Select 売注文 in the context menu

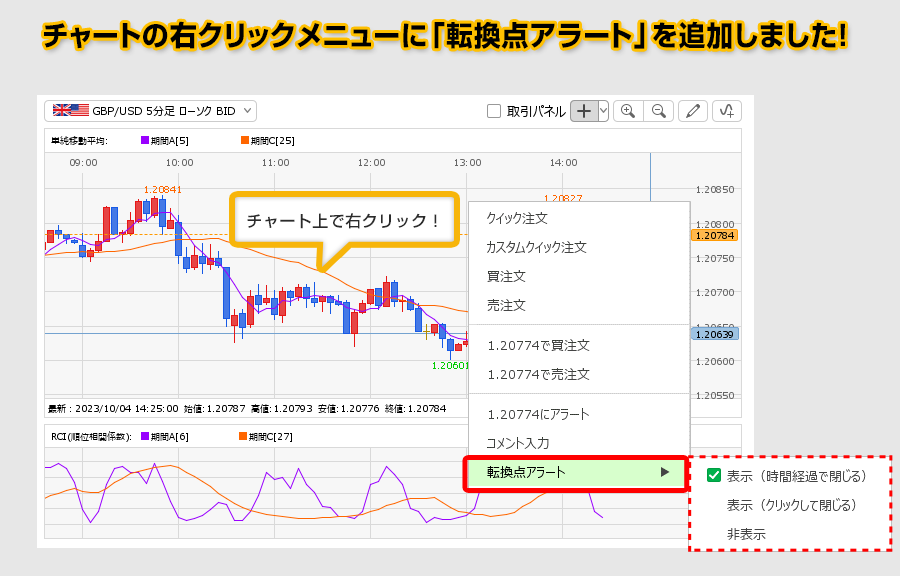[x=506, y=305]
